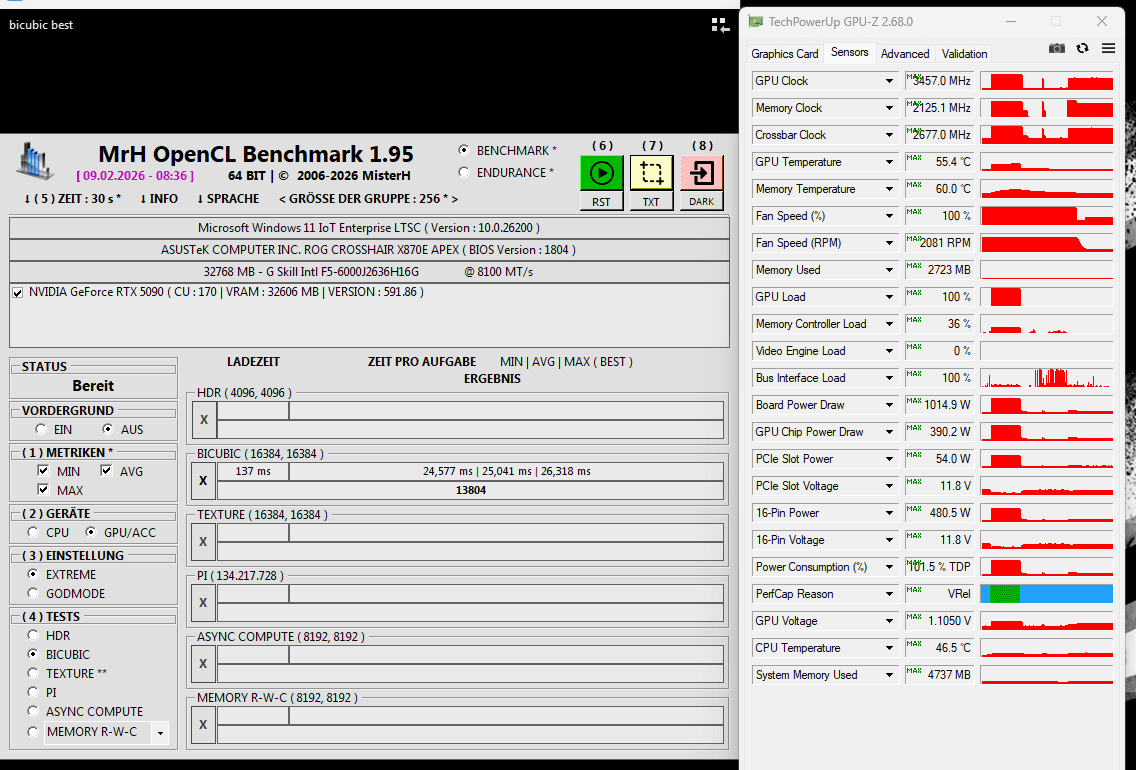Click the Bus Interface Load graph
Viewport: 1136px width, 770px height.
tap(1047, 378)
